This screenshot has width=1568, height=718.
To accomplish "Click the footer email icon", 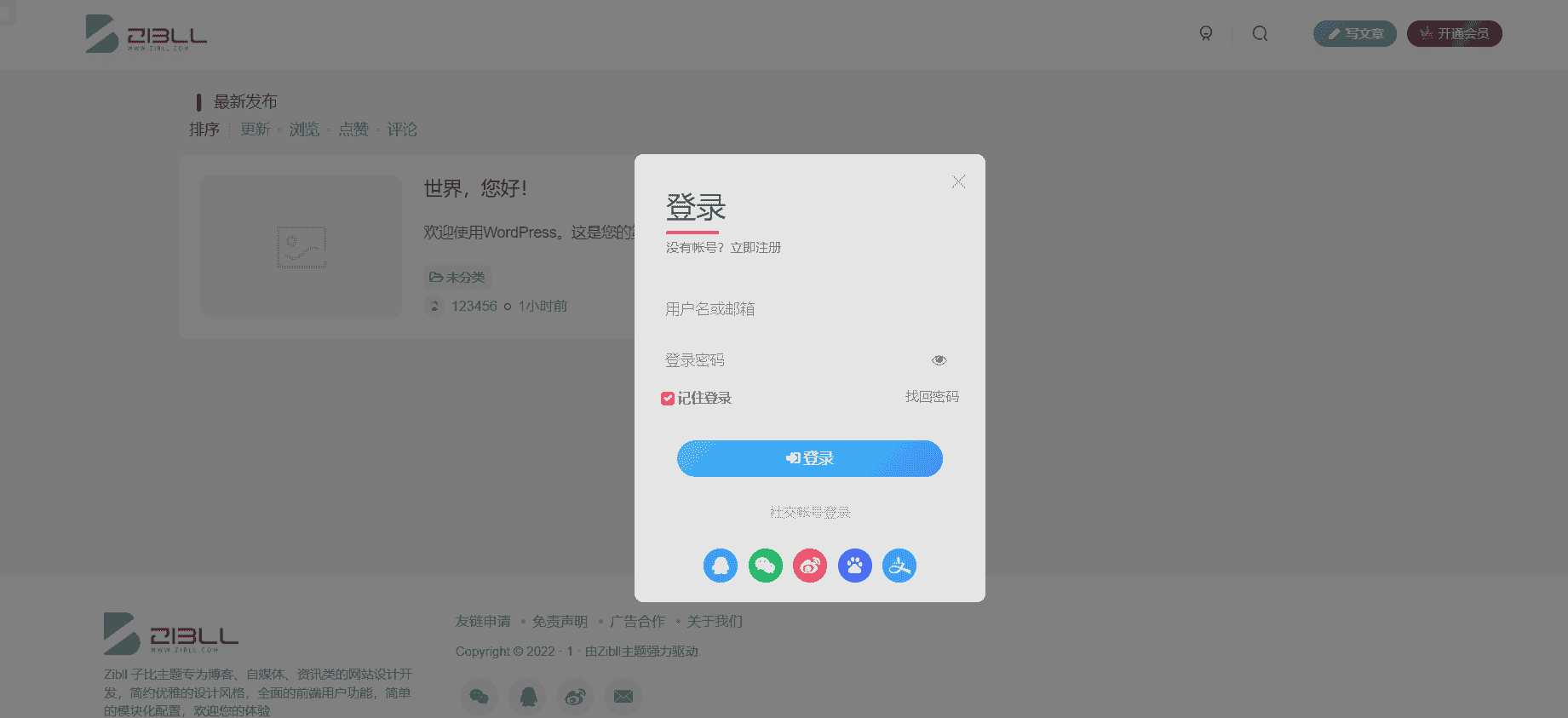I will click(623, 697).
